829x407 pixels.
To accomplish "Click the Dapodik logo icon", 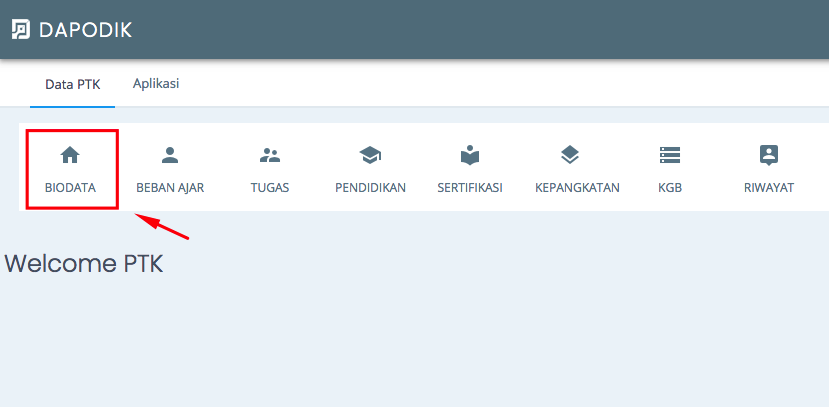I will click(21, 30).
